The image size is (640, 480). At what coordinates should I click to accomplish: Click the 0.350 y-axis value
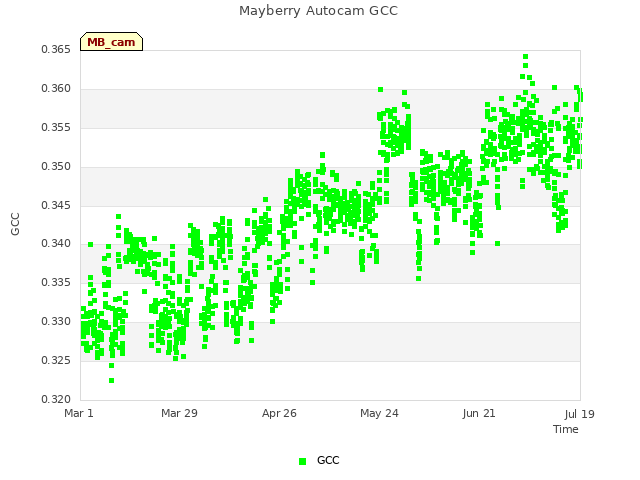(x=56, y=167)
